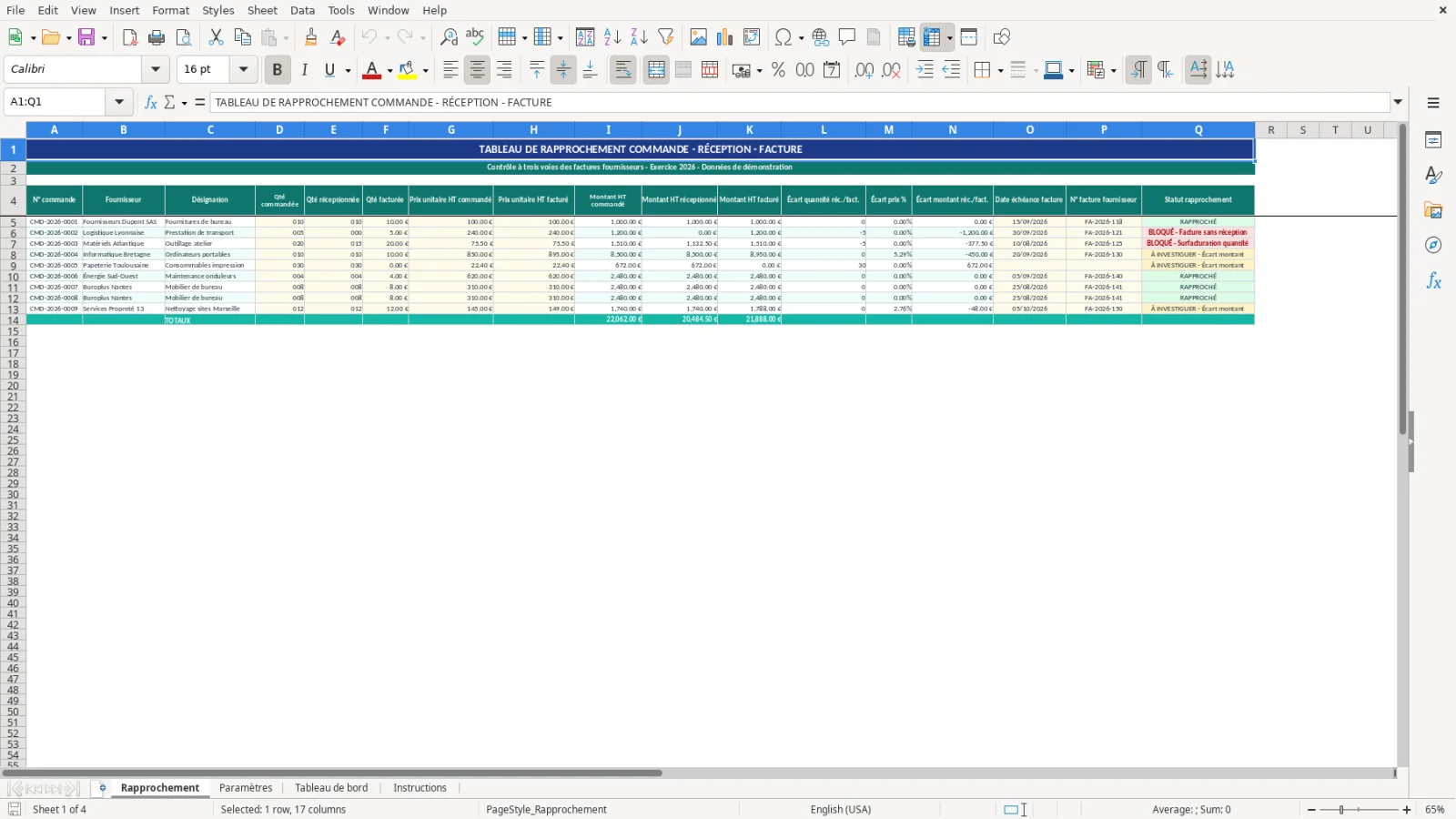The width and height of the screenshot is (1456, 819).
Task: Open Function Wizard fx icon
Action: click(x=151, y=102)
